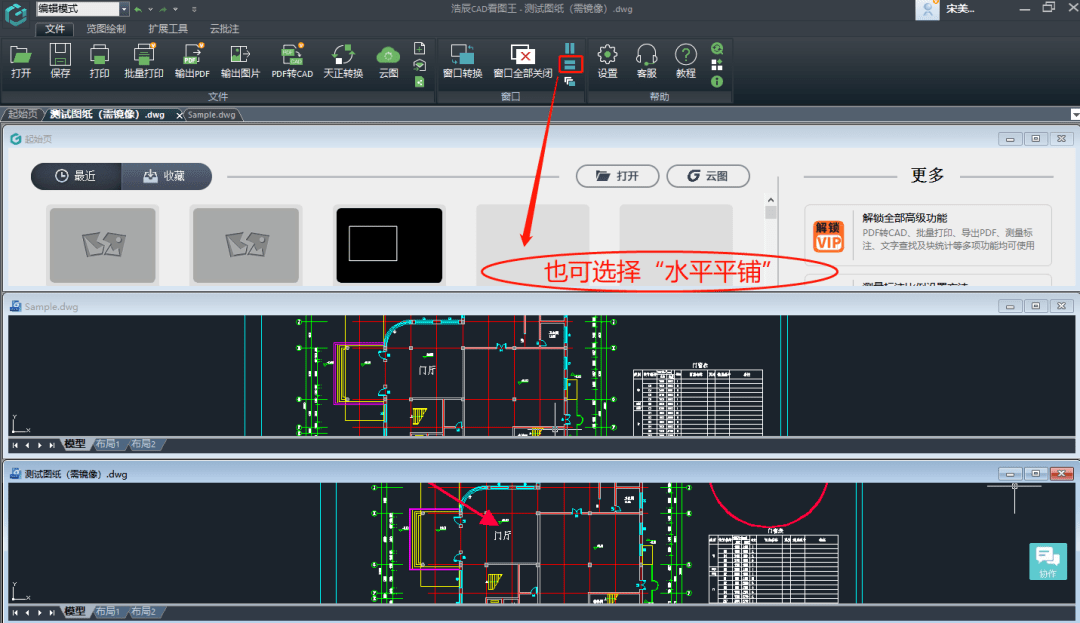Click the 天正转换 conversion icon

343,60
